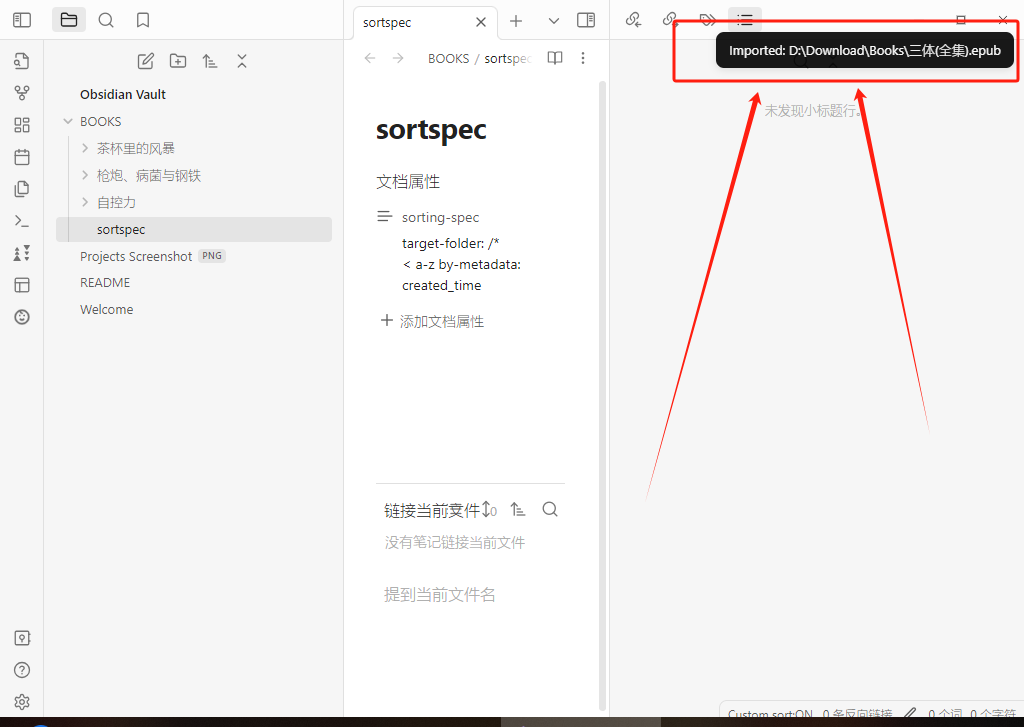
Task: Open the vault switcher icon
Action: 22,638
